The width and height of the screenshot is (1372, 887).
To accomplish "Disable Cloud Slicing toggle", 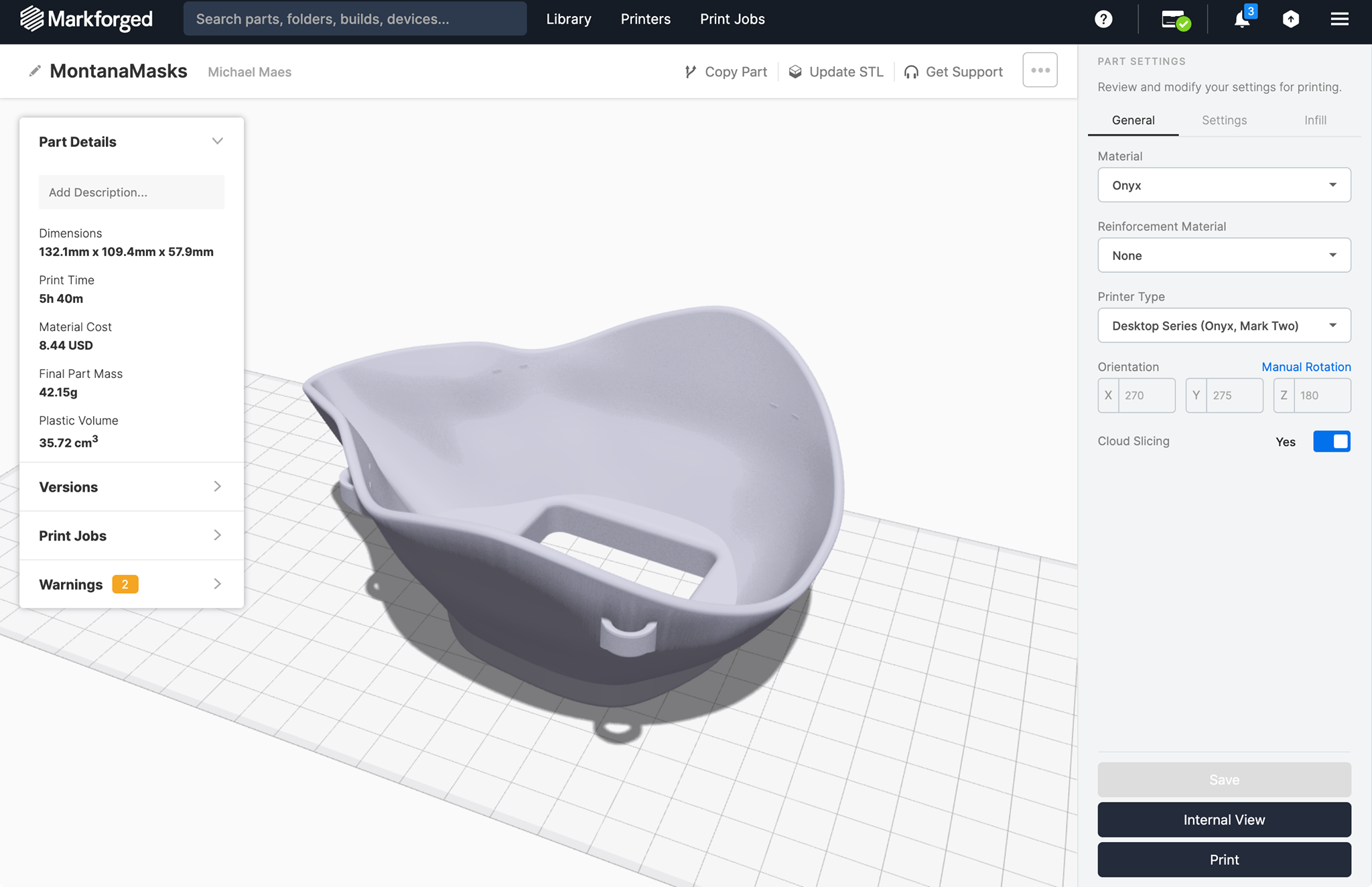I will pyautogui.click(x=1332, y=441).
